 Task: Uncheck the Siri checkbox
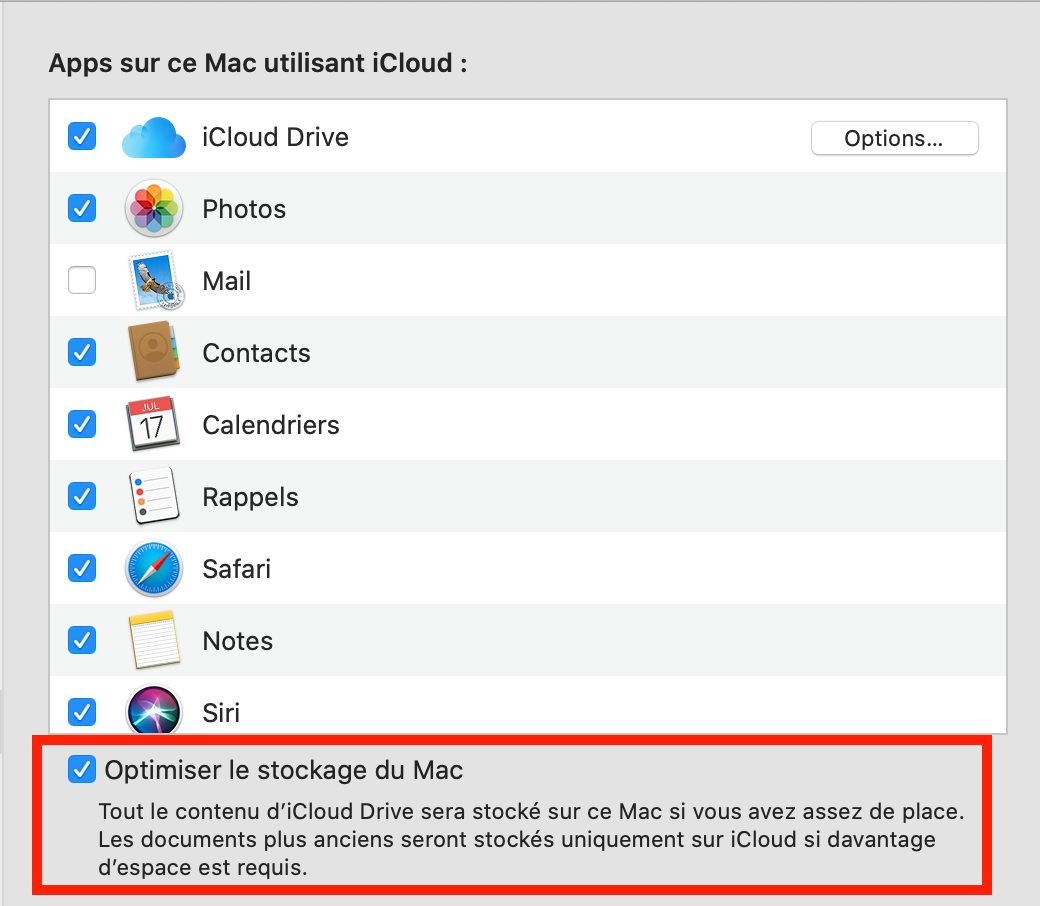(82, 712)
